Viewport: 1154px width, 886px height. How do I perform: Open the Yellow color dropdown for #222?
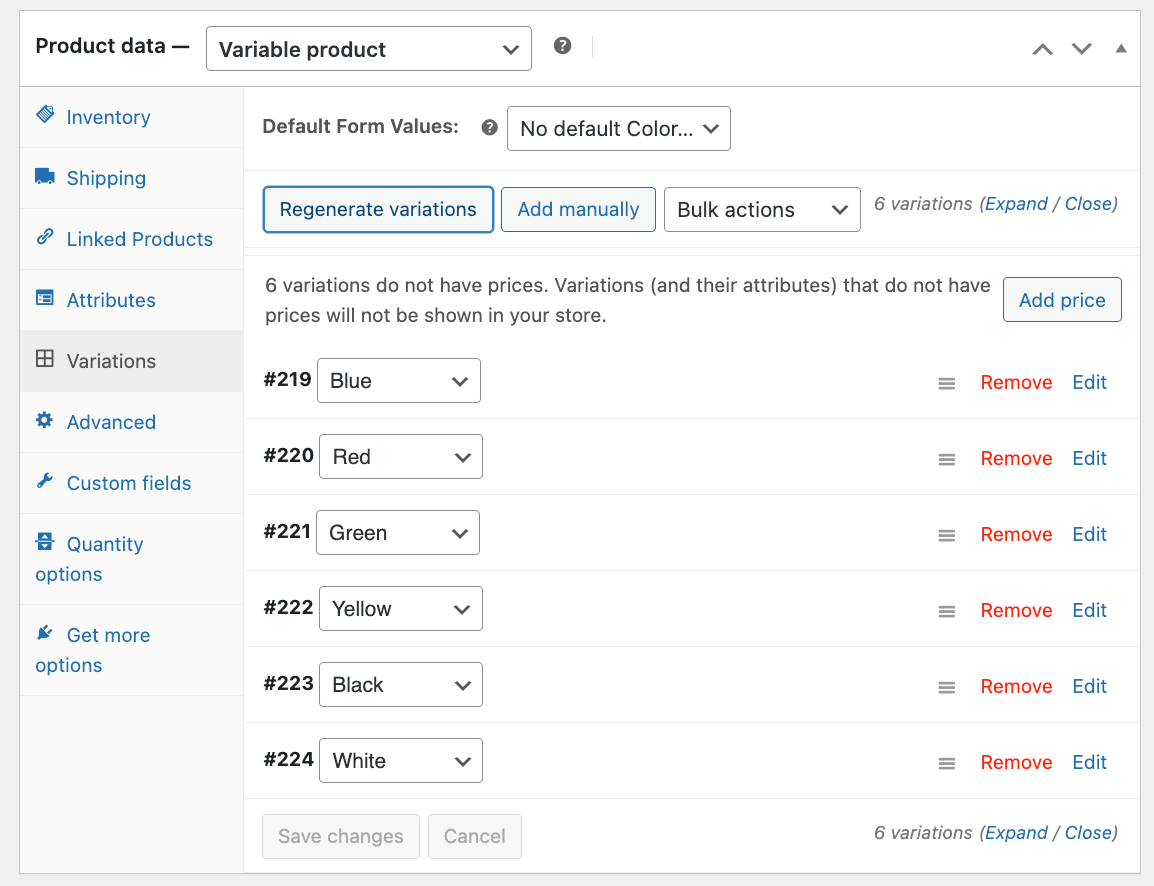click(401, 609)
